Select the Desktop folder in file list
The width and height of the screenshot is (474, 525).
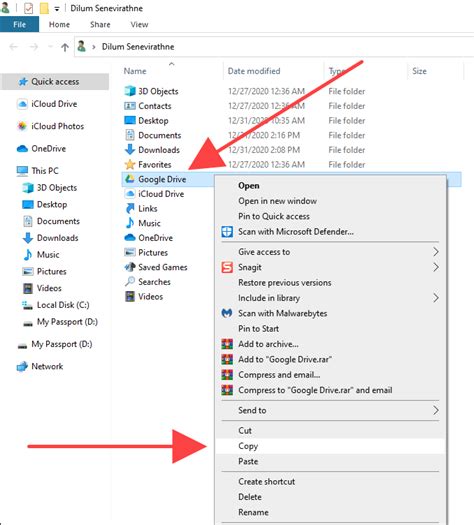point(153,121)
